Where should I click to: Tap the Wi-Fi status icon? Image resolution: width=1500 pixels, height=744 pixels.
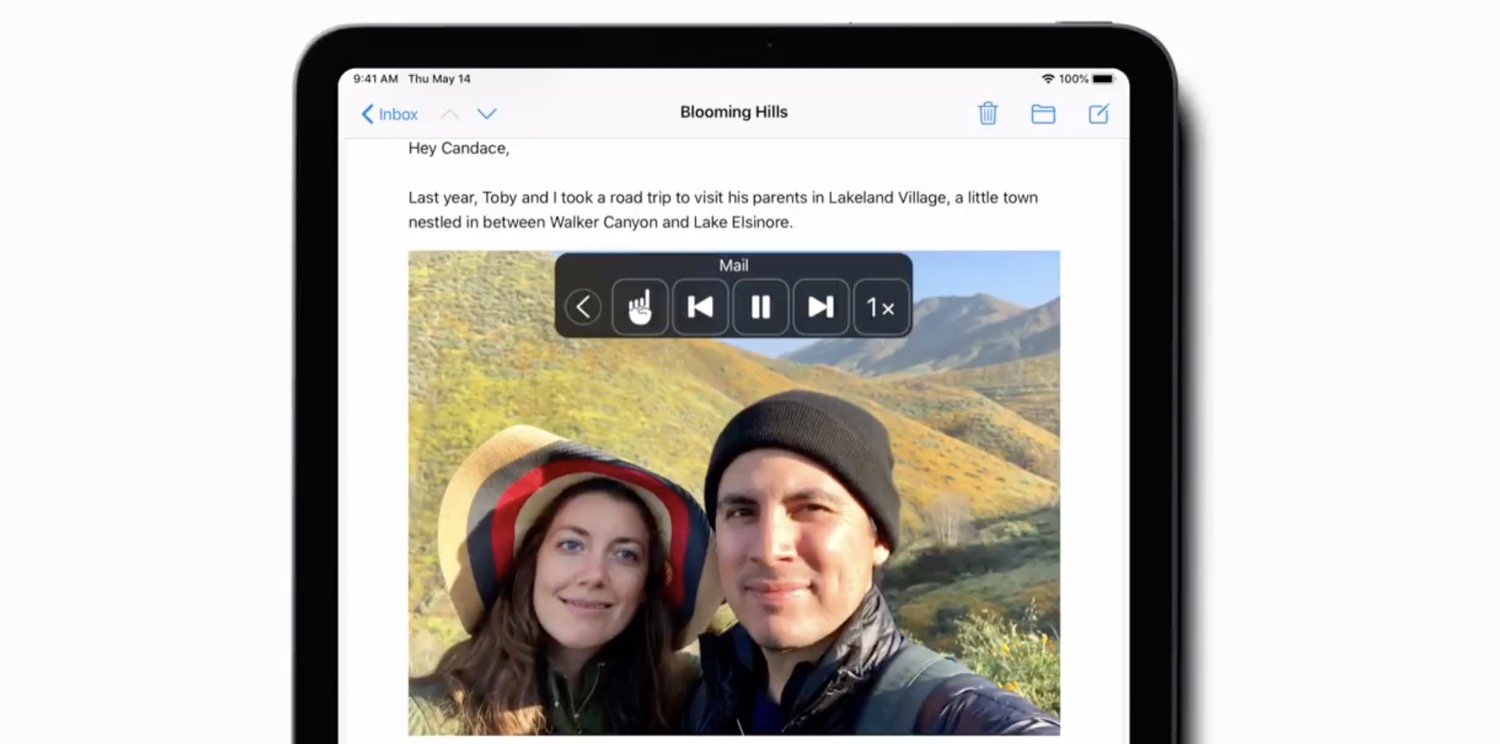pos(1048,79)
